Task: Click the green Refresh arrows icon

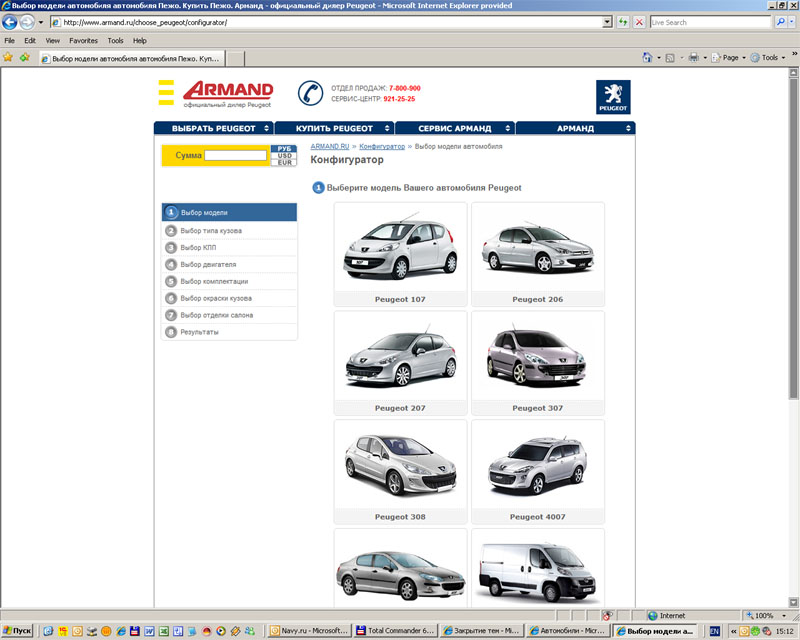Action: tap(623, 22)
